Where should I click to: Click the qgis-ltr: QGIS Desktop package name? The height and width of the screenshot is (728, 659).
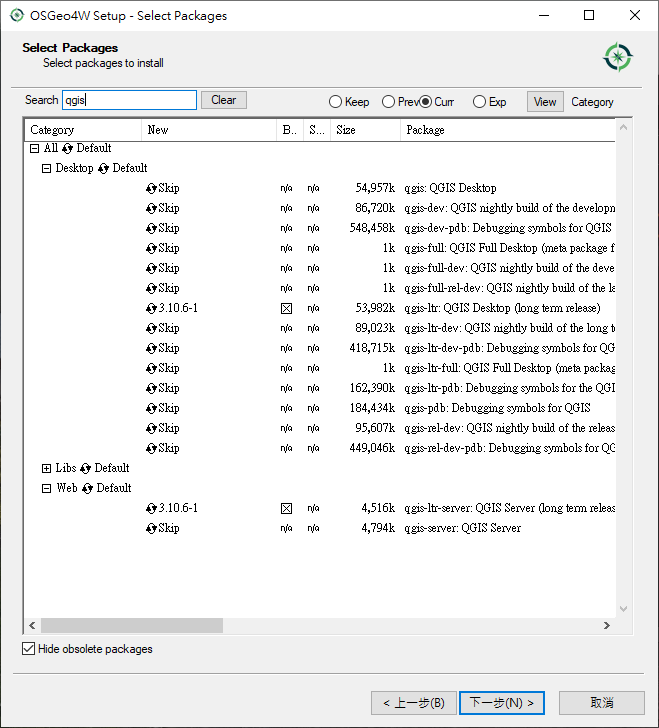pos(502,308)
